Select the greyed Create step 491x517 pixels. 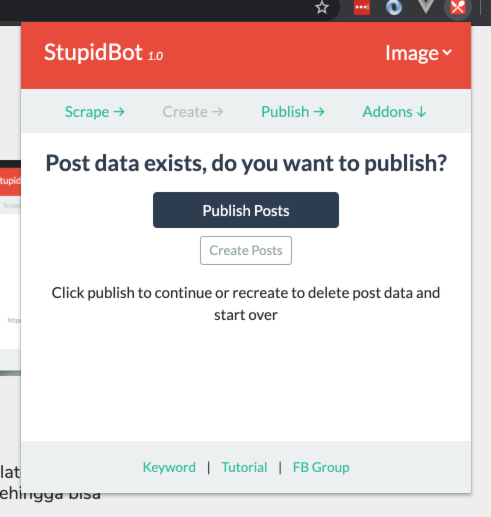click(x=193, y=112)
